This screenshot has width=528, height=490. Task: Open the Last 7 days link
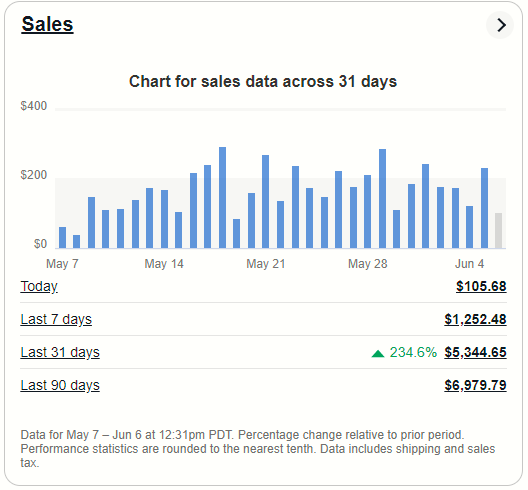(56, 320)
